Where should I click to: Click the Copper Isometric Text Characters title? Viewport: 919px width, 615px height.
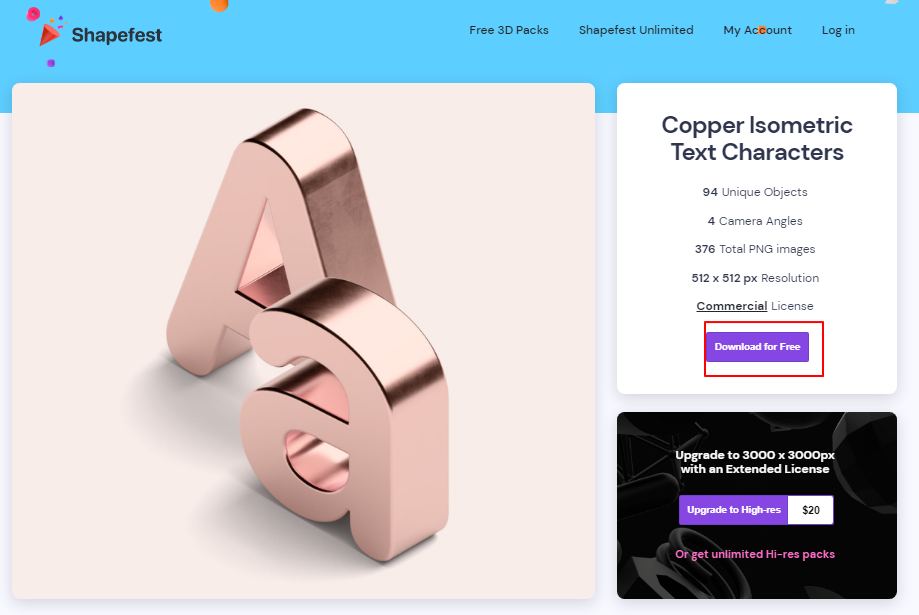click(x=757, y=138)
